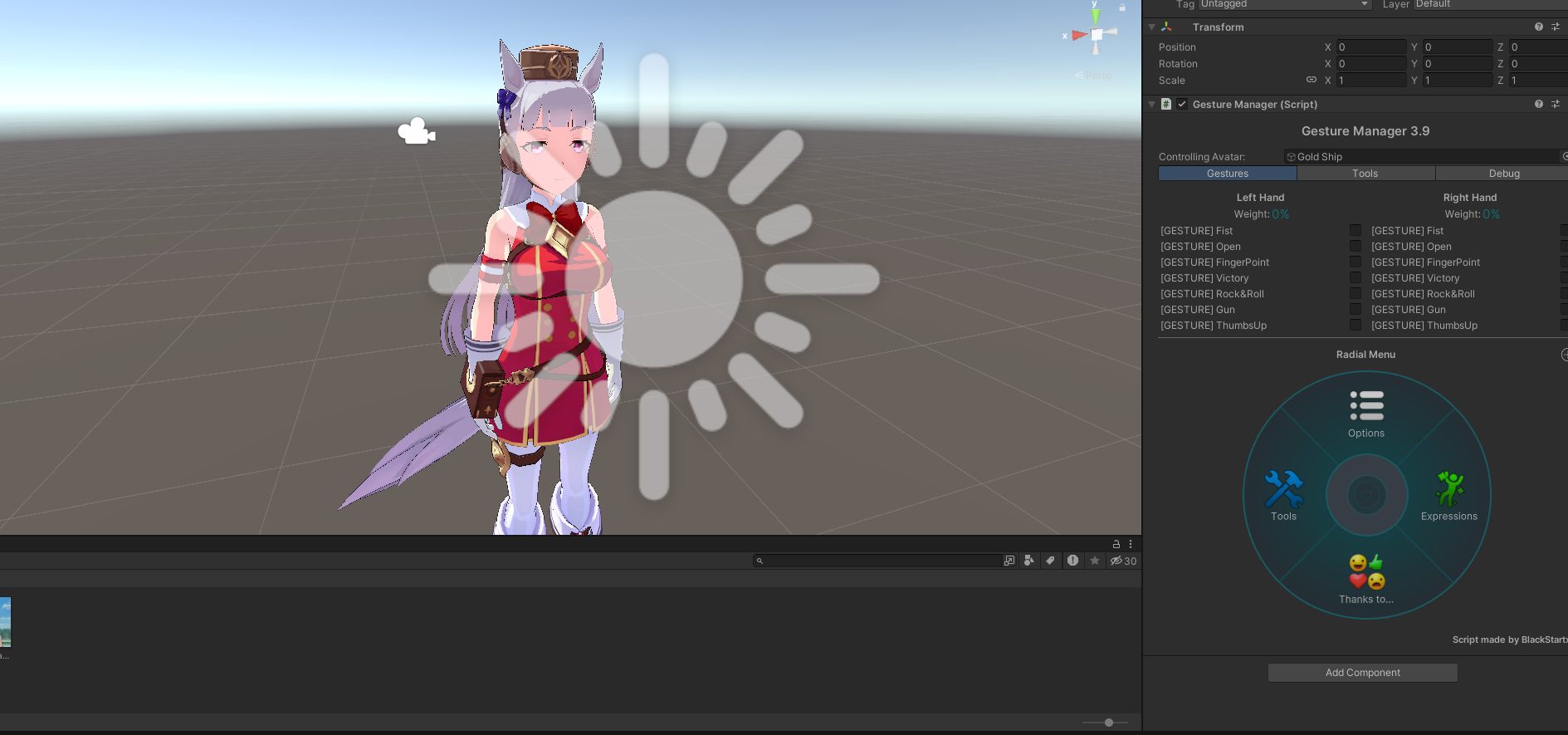Image resolution: width=1568 pixels, height=735 pixels.
Task: Open Search by Type filter in Project panel
Action: pos(1029,561)
